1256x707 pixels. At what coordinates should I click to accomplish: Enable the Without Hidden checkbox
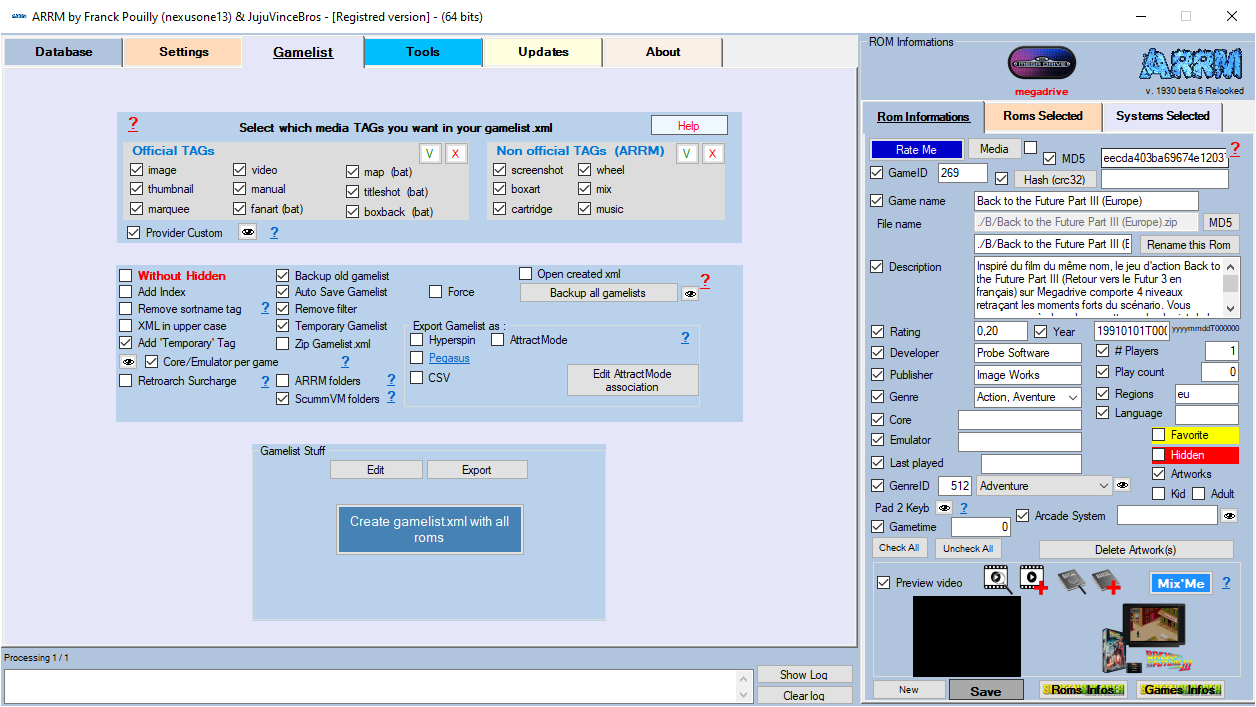[126, 276]
